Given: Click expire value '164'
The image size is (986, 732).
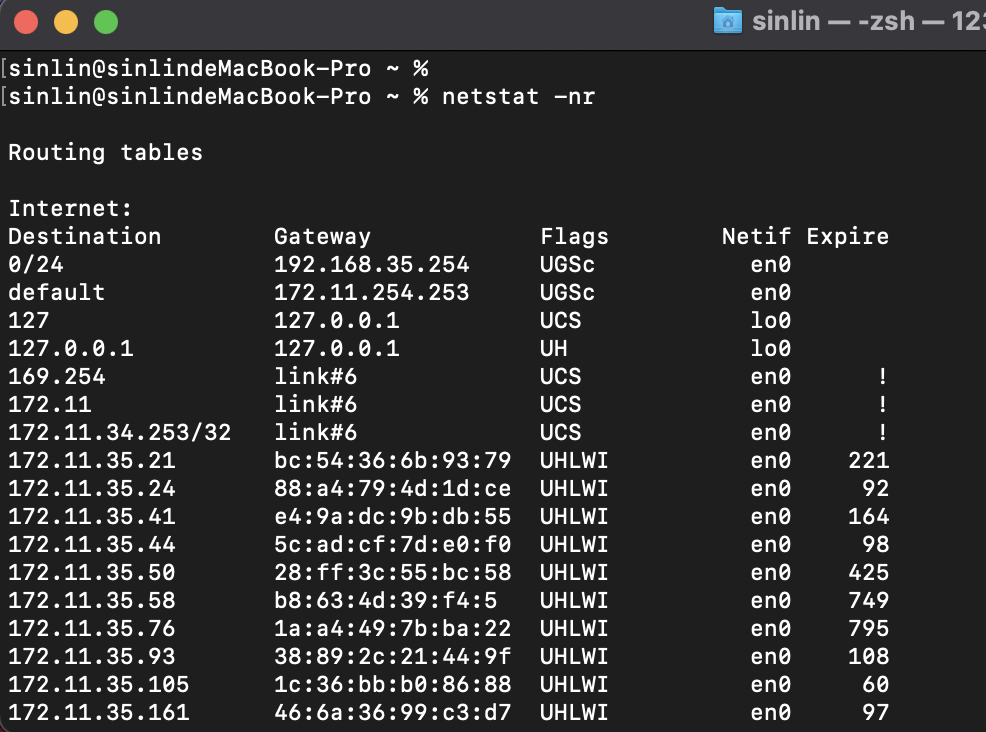Looking at the screenshot, I should click(x=868, y=516).
